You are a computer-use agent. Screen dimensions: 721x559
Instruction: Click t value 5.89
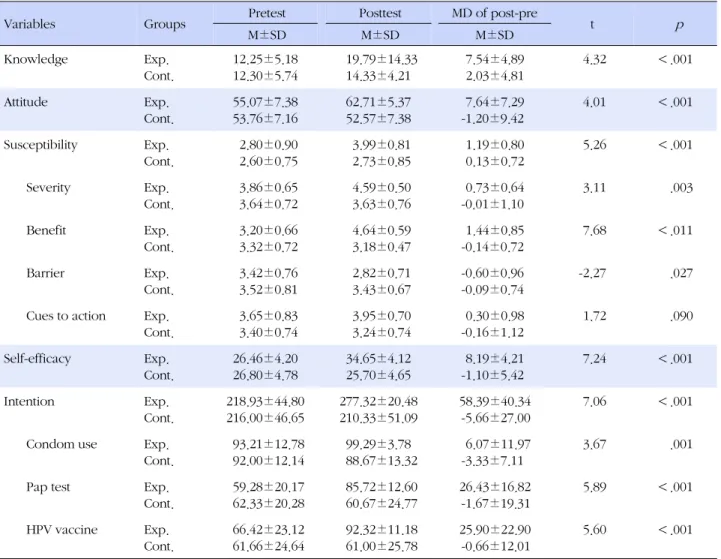(x=595, y=487)
